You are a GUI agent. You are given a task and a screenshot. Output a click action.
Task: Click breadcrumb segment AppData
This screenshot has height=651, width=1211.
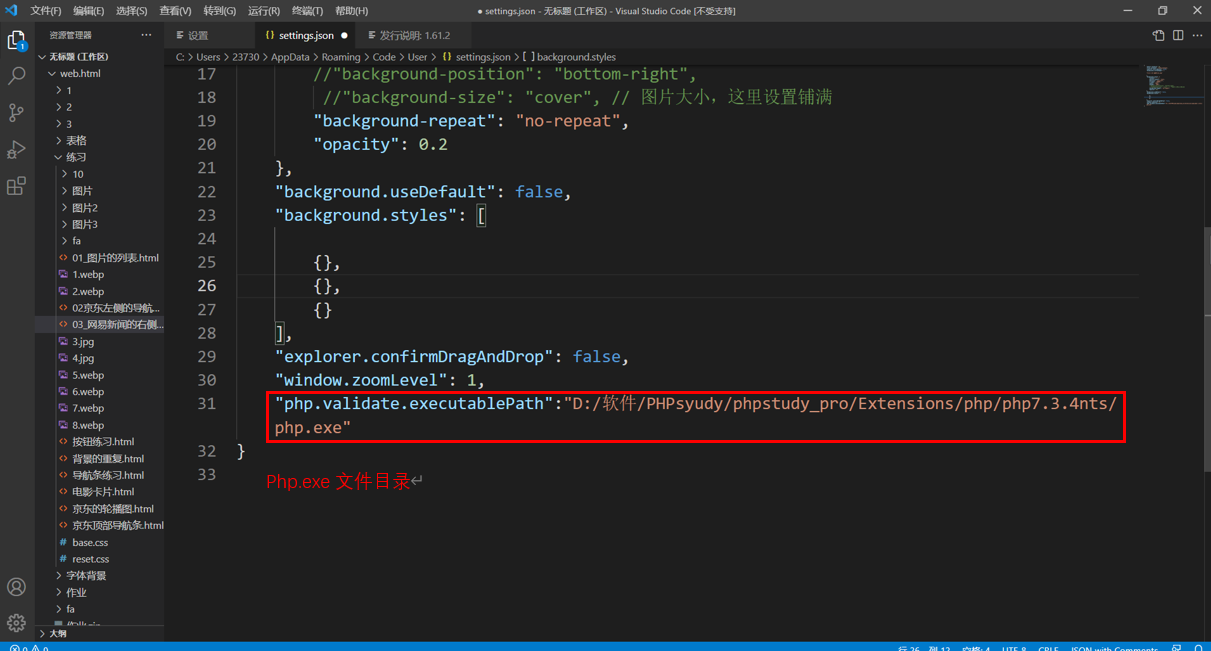[290, 57]
